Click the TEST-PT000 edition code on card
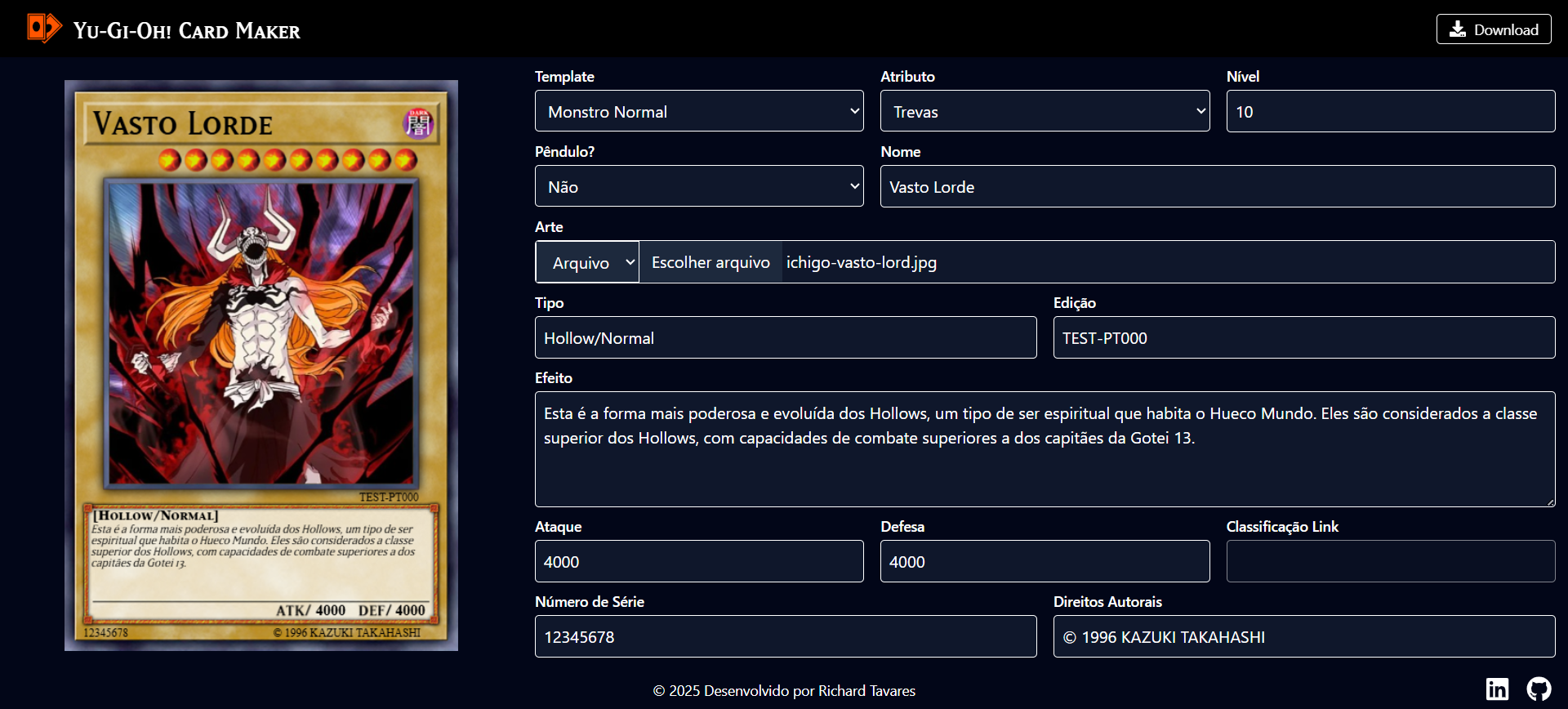Screen dimensions: 1568x709 click(x=389, y=497)
